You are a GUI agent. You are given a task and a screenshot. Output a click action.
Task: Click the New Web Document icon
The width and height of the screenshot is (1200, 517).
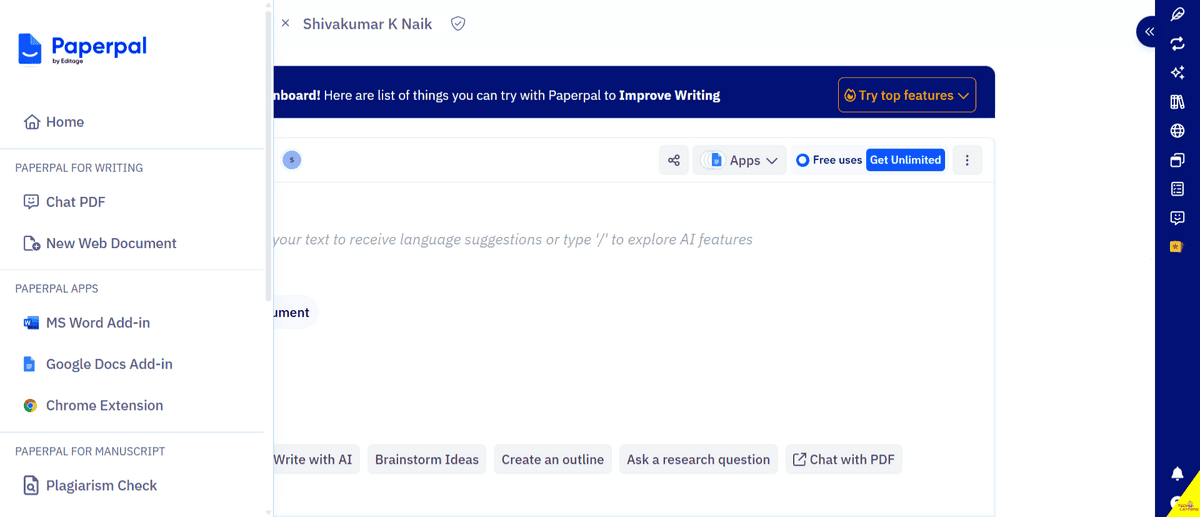coord(31,243)
